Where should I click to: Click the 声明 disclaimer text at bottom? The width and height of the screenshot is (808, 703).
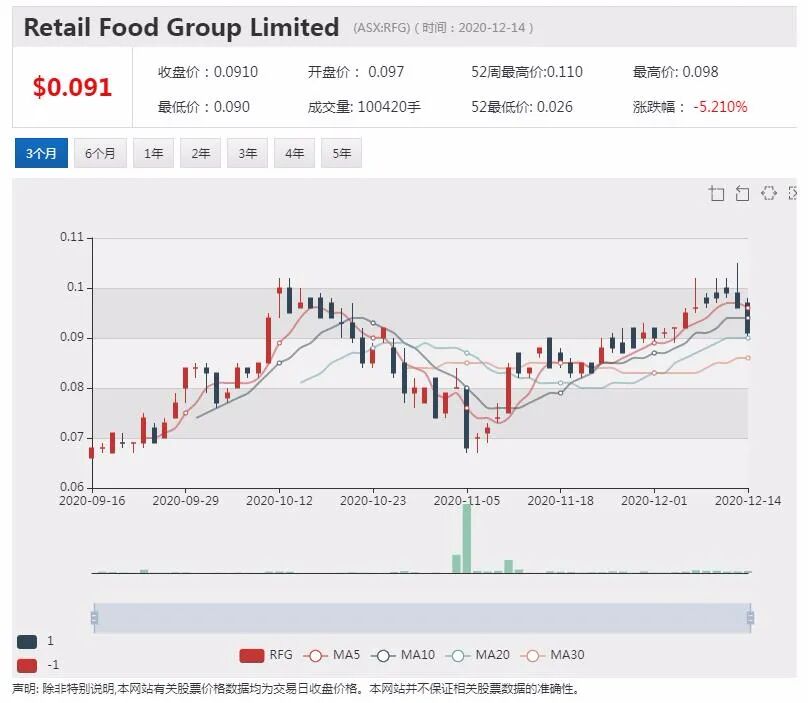pos(296,689)
